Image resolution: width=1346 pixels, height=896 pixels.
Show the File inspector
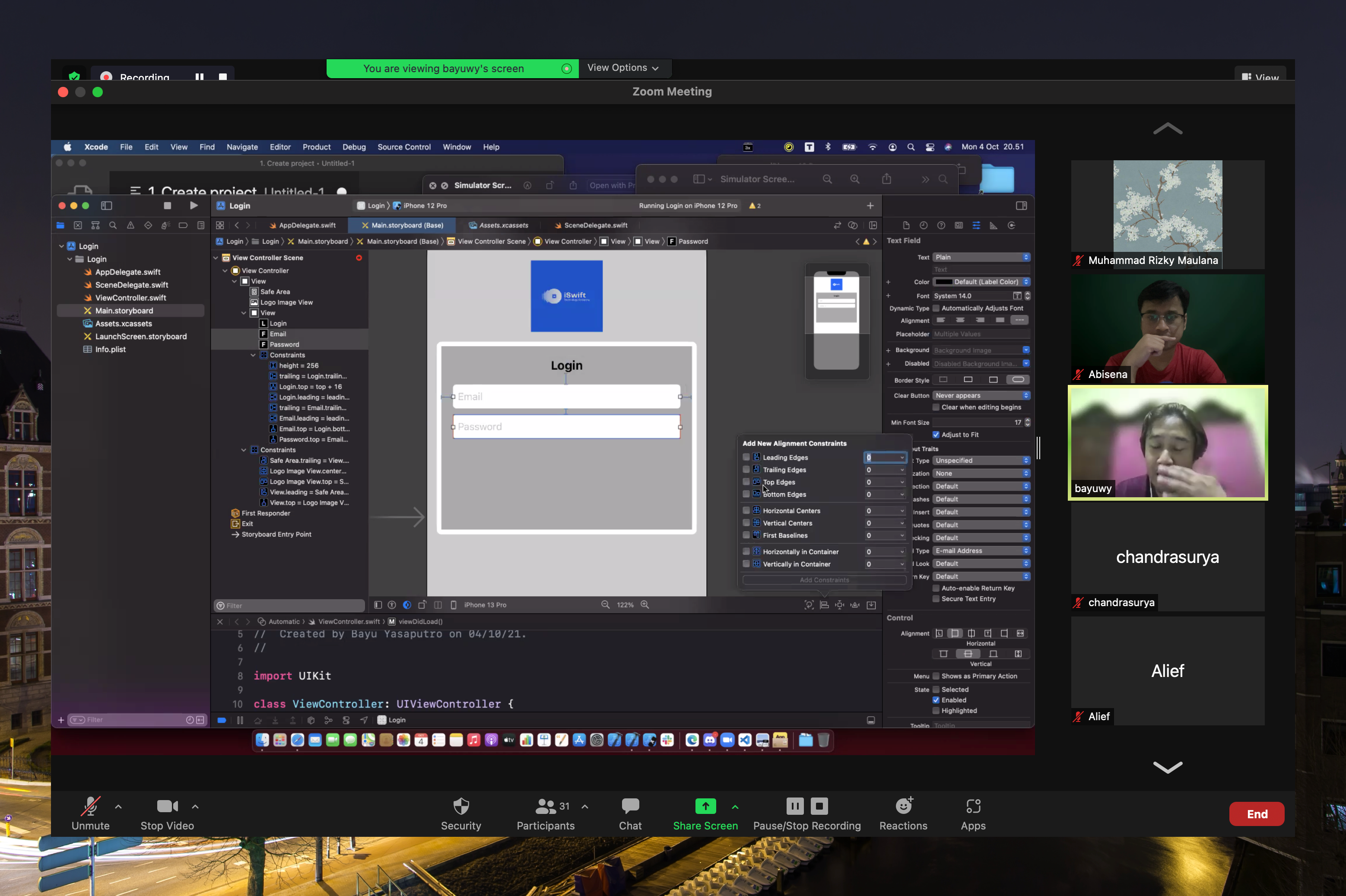click(906, 225)
